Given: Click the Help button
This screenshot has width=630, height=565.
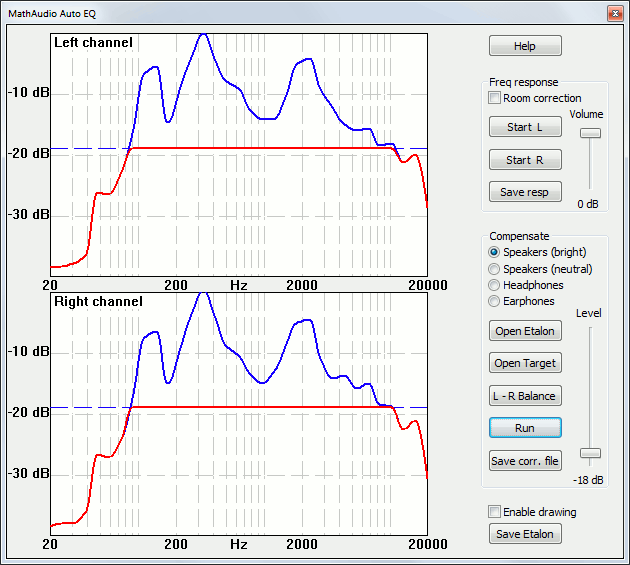Looking at the screenshot, I should click(x=525, y=46).
